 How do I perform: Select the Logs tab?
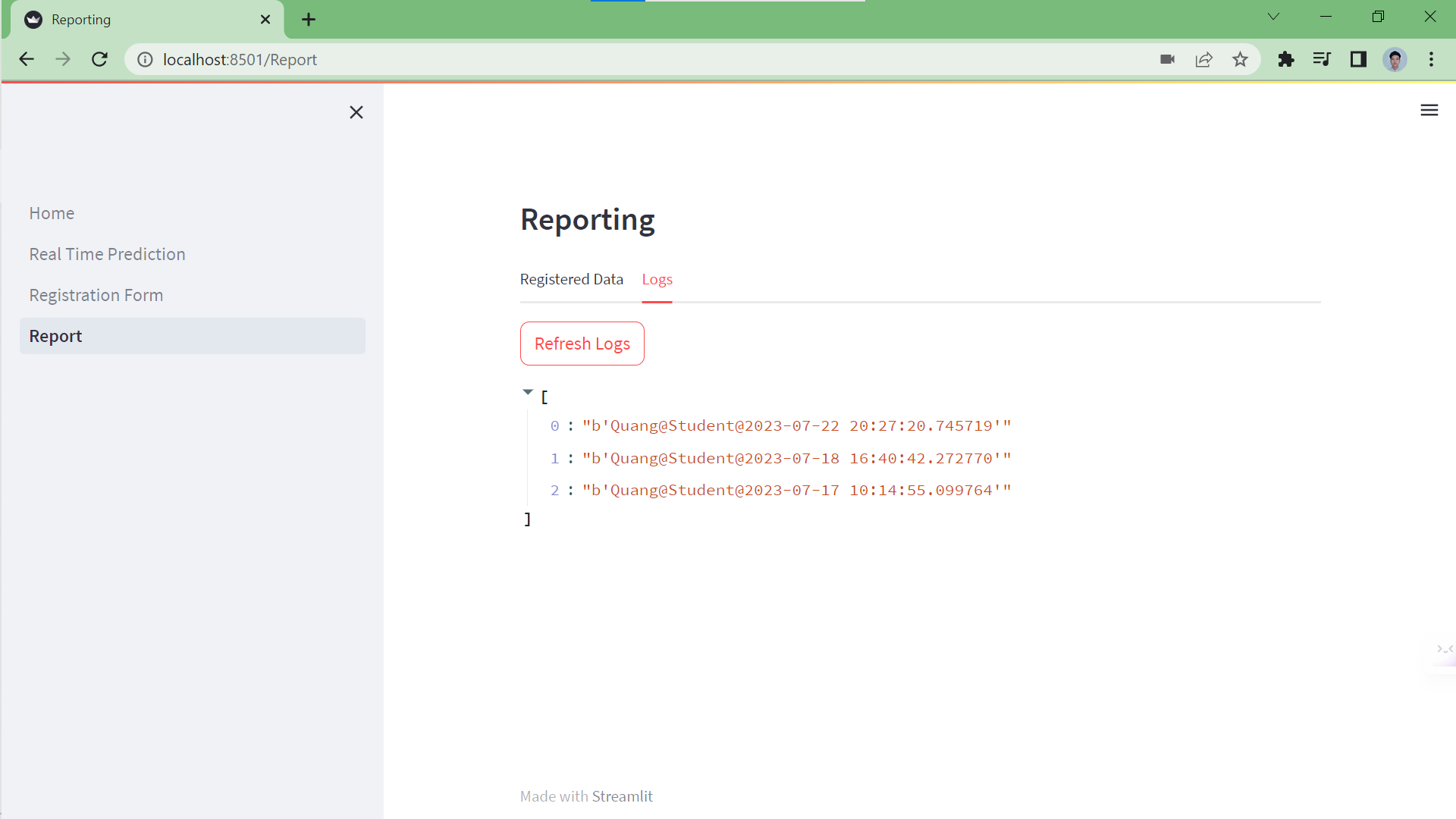coord(657,279)
